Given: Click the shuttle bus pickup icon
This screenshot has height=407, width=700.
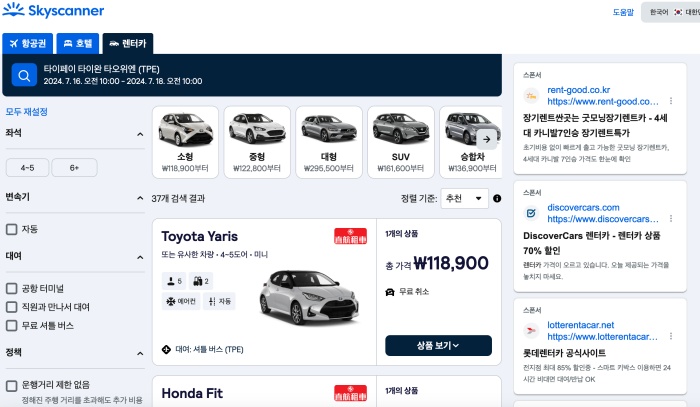Looking at the screenshot, I should [x=166, y=349].
